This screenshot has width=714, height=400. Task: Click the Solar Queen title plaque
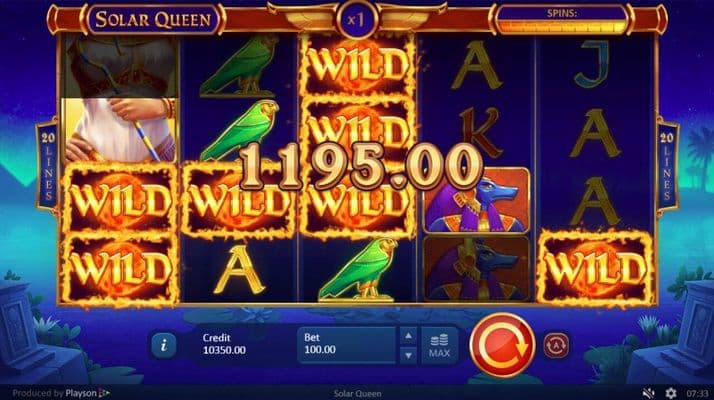(x=153, y=20)
